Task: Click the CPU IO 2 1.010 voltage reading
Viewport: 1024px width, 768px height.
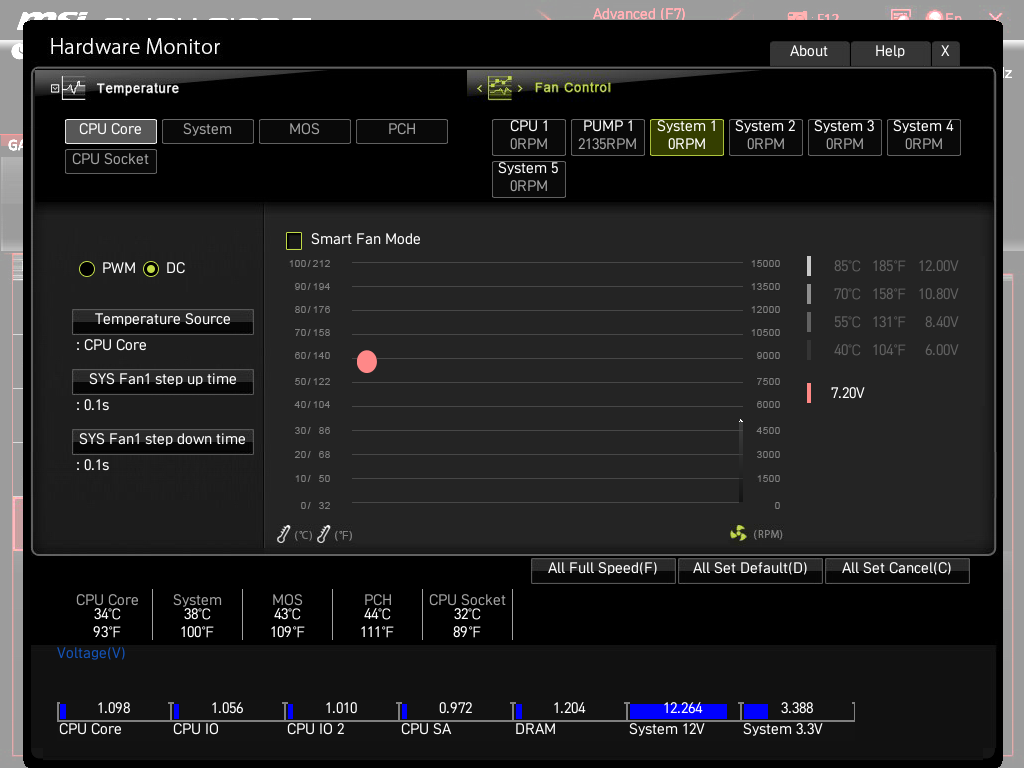Action: pos(341,709)
